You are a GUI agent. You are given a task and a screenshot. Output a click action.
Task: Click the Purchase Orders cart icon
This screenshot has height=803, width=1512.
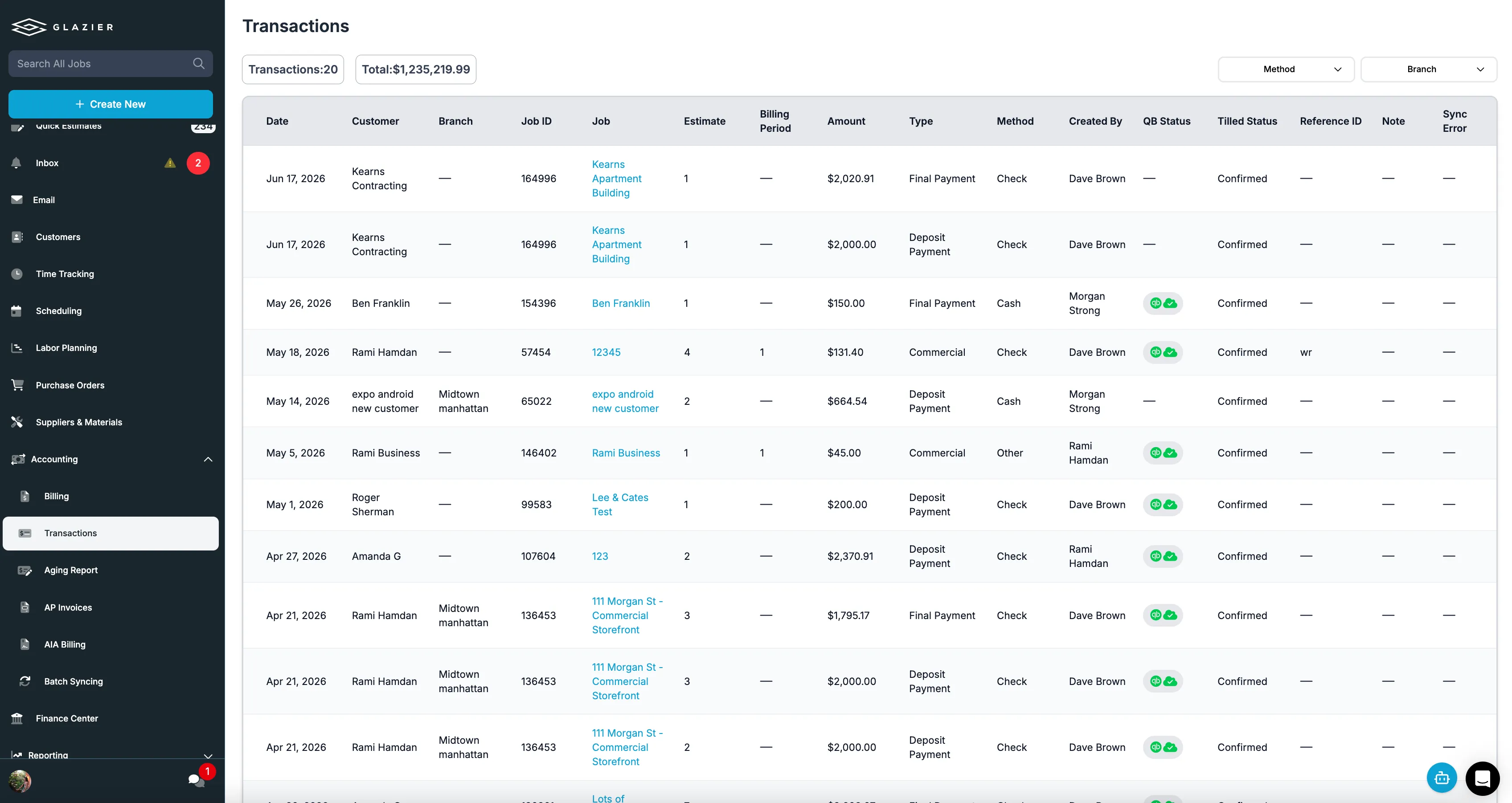point(17,385)
